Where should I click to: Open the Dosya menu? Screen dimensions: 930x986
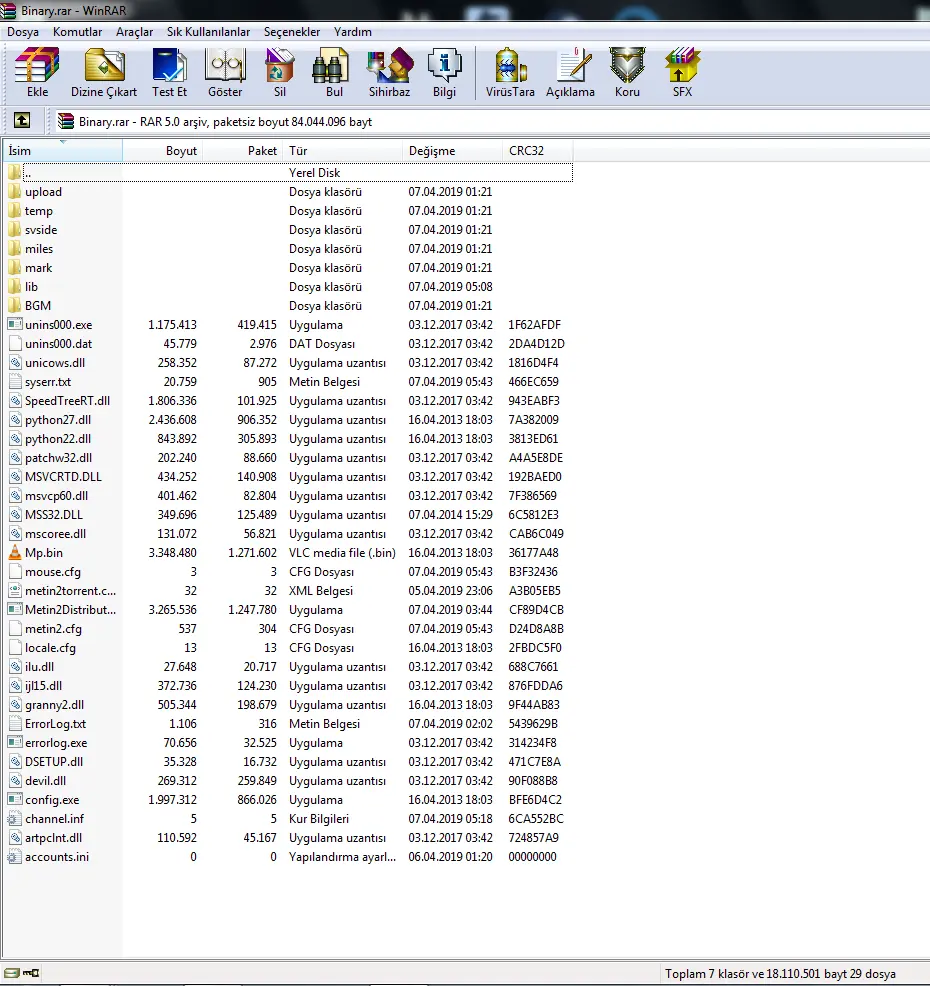[22, 31]
